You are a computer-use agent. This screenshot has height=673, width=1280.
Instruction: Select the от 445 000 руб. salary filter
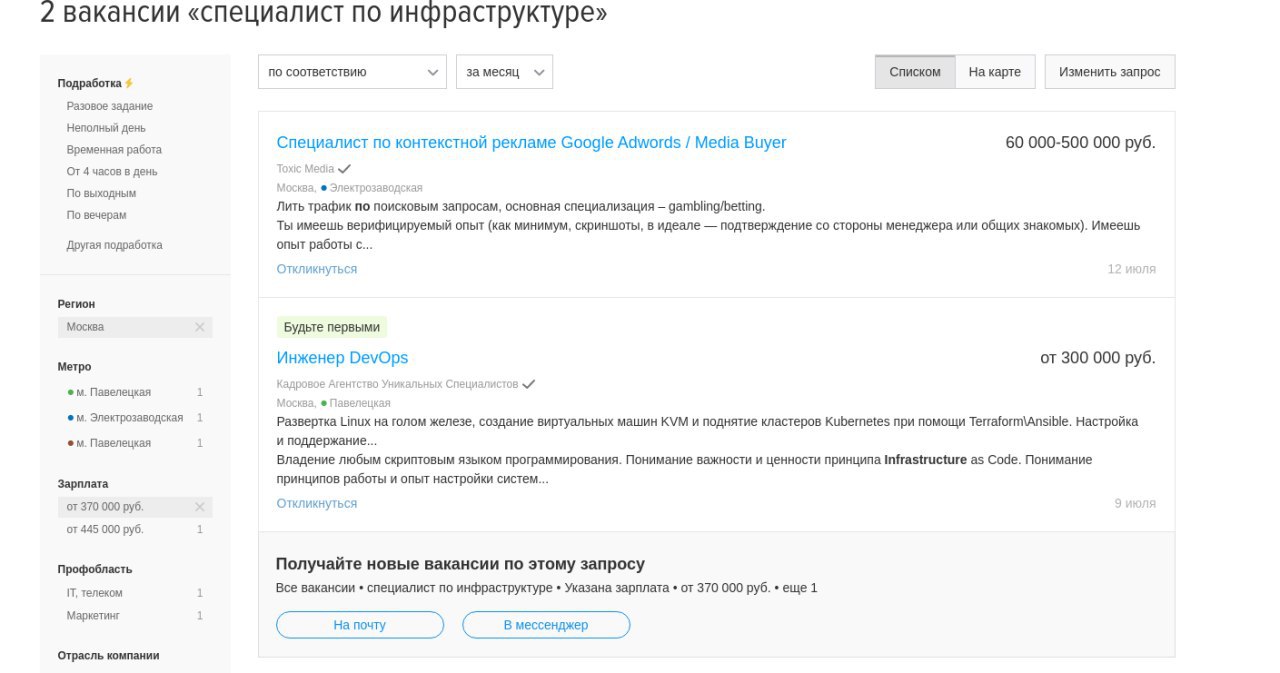[105, 529]
